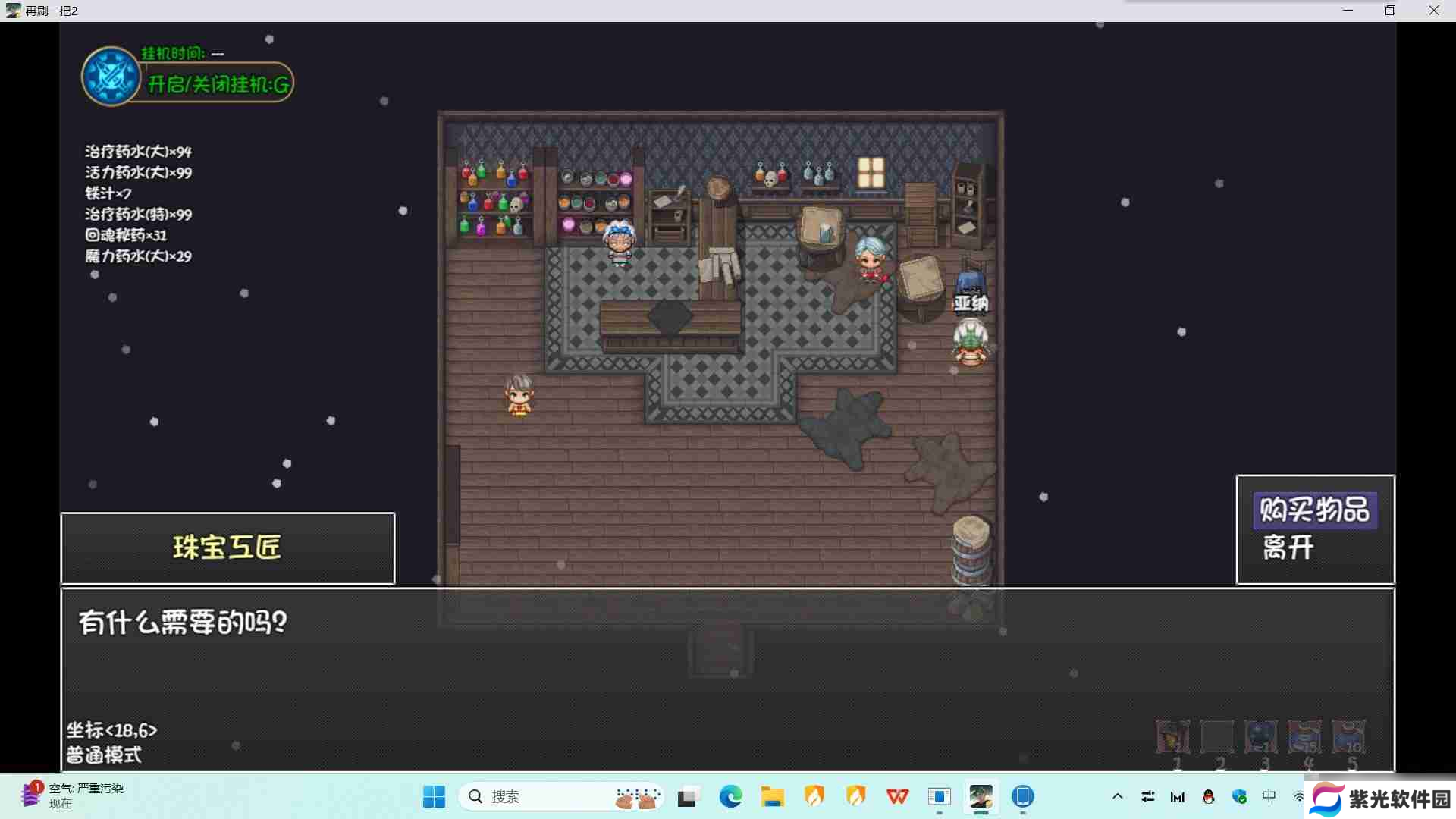1456x819 pixels.
Task: Open Microsoft Edge from the taskbar
Action: pos(730,797)
